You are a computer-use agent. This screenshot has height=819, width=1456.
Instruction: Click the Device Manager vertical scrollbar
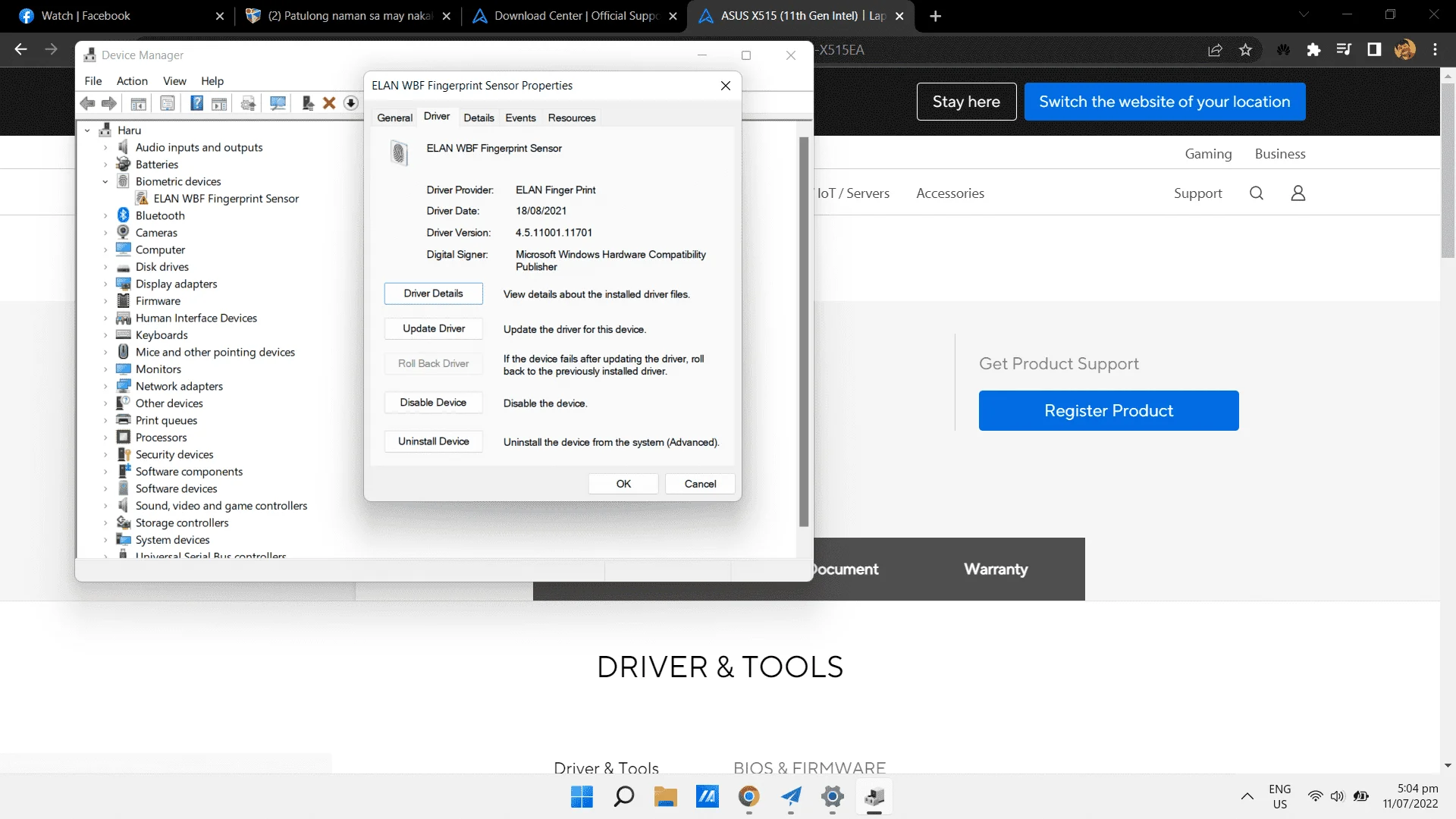tap(804, 331)
